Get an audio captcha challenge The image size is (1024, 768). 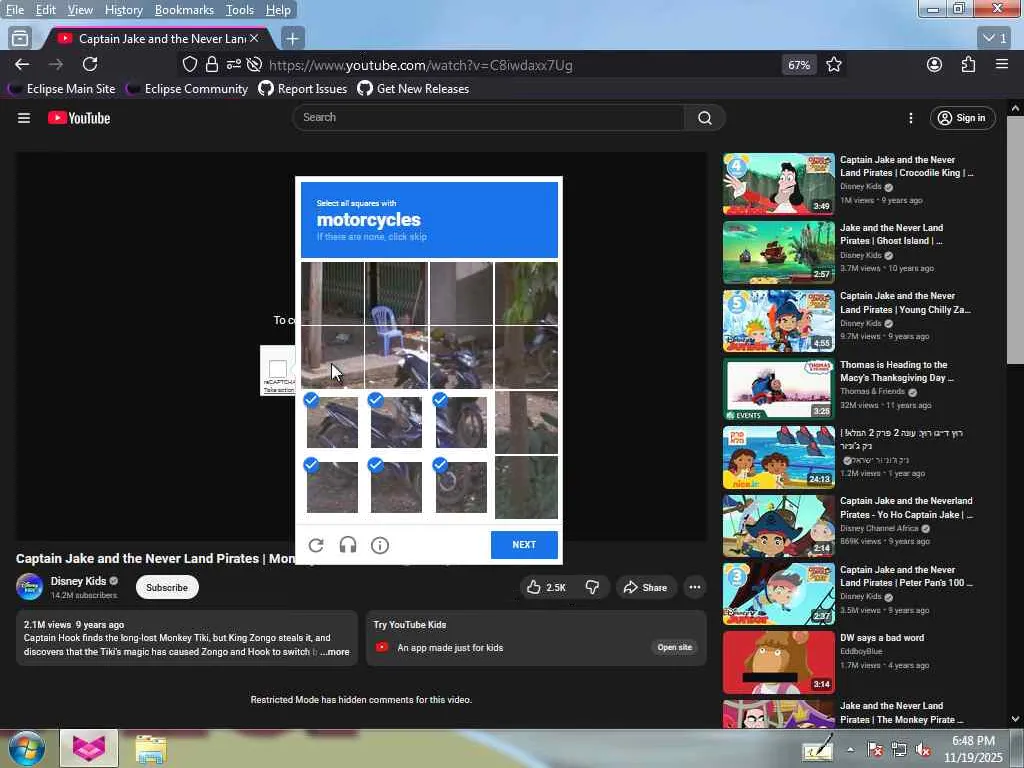coord(348,545)
